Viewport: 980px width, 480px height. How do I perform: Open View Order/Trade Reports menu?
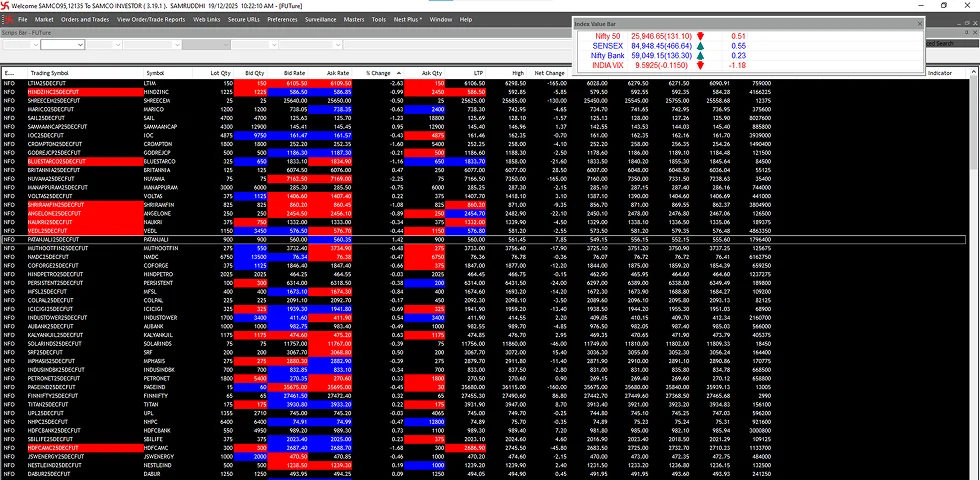click(x=151, y=19)
